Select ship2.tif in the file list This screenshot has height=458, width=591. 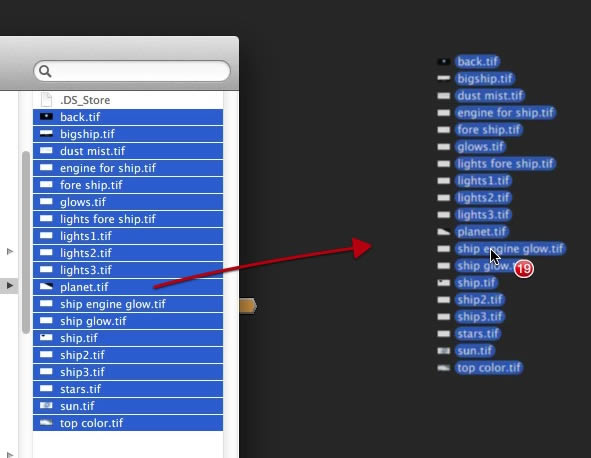128,355
